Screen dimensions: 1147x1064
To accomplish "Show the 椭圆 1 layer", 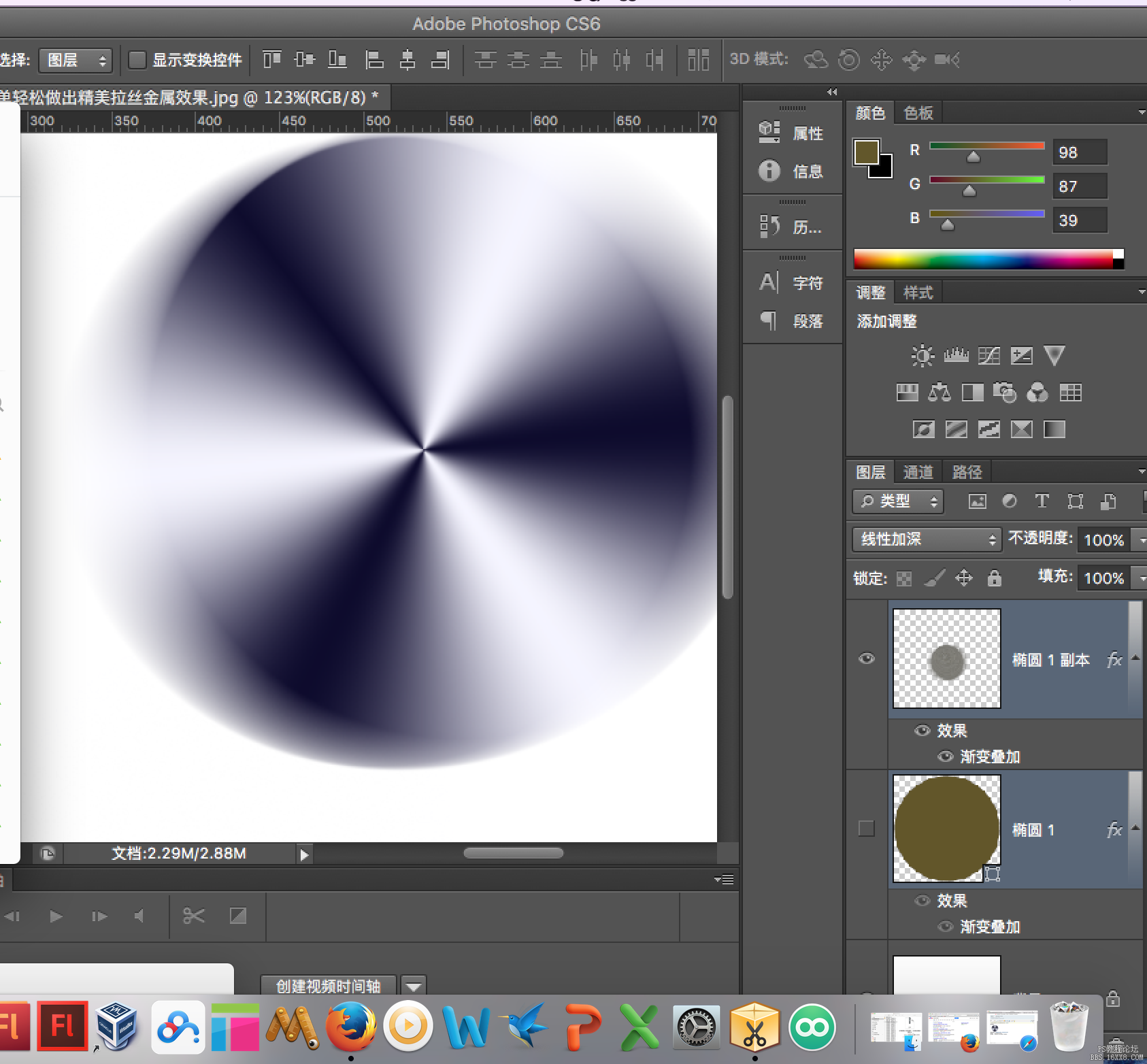I will (866, 829).
